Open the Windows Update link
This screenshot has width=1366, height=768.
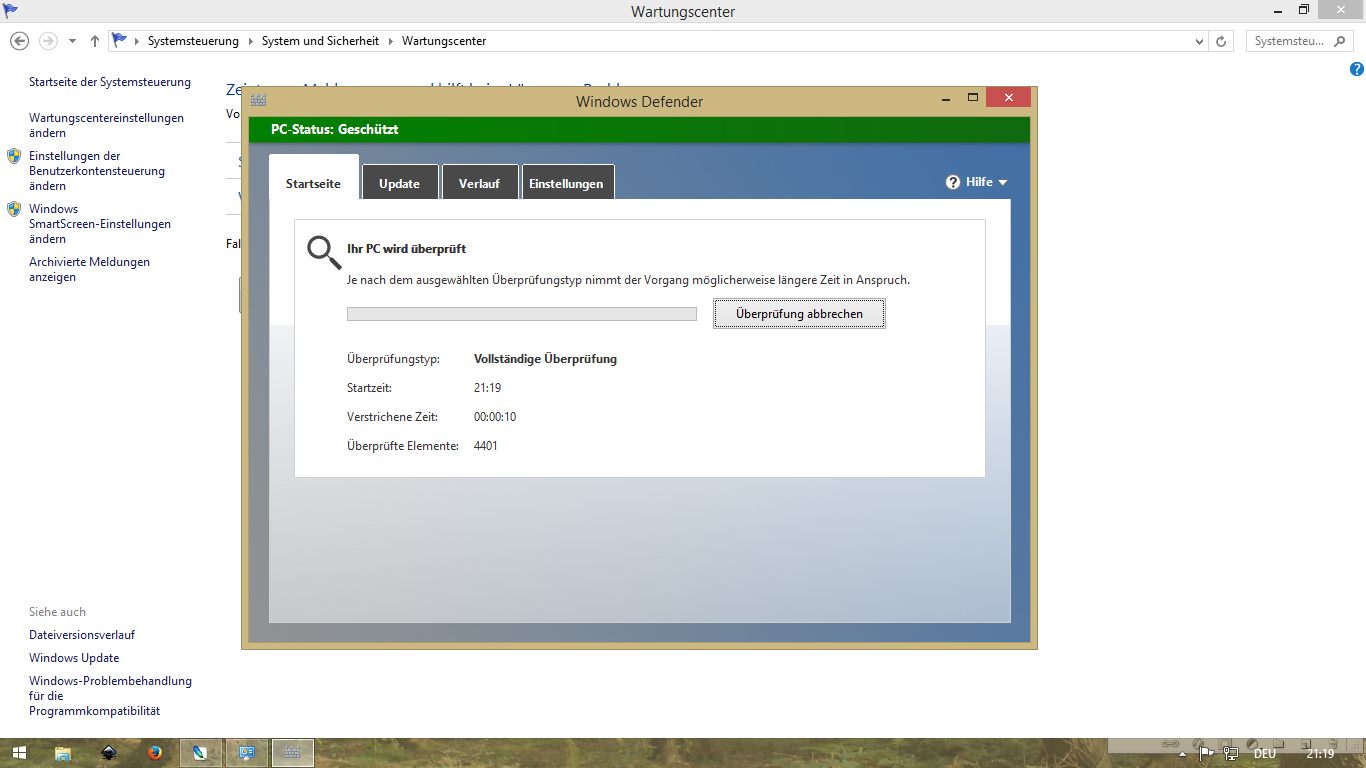click(x=74, y=658)
